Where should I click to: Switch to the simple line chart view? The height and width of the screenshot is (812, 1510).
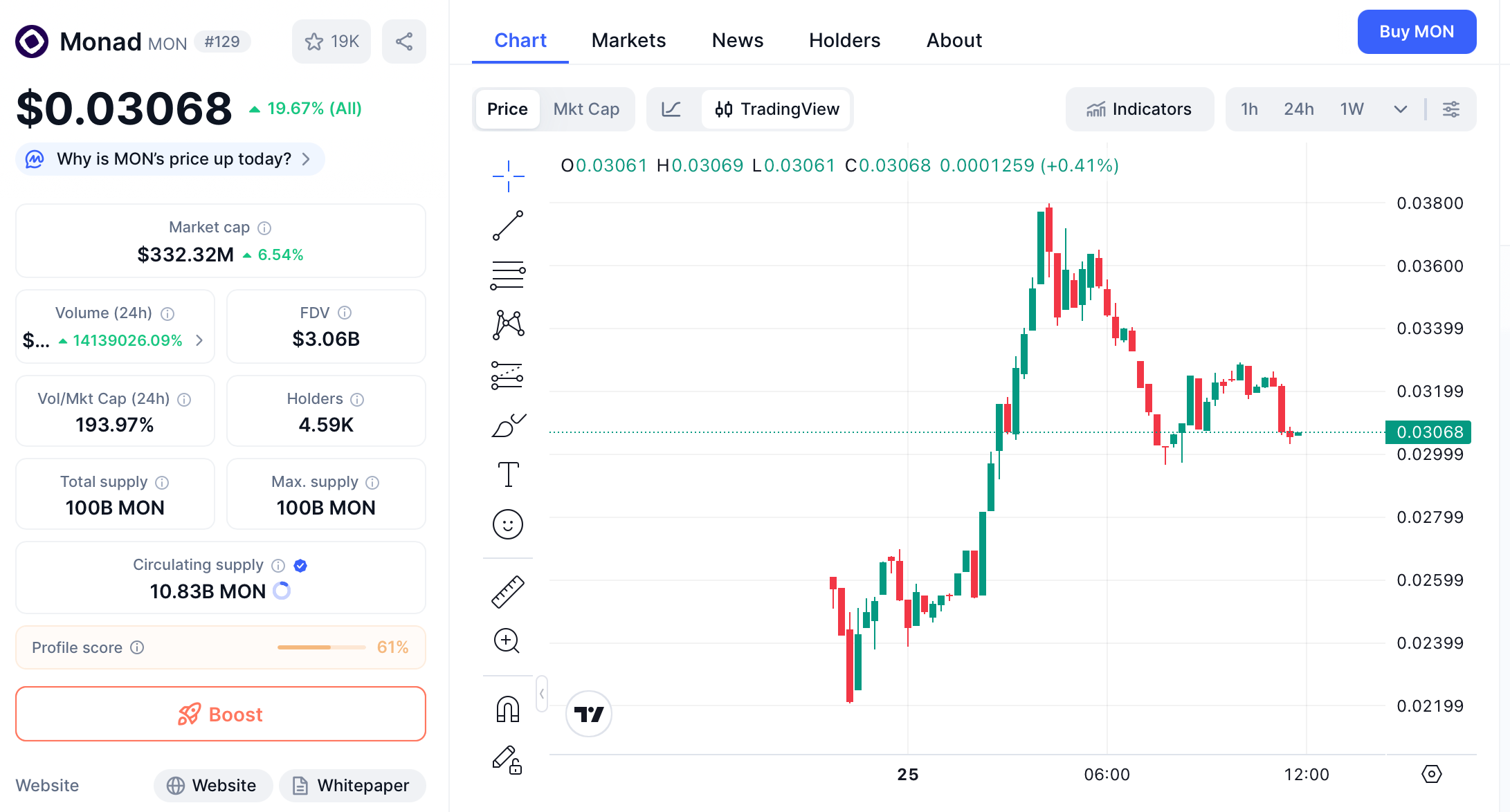pos(671,109)
